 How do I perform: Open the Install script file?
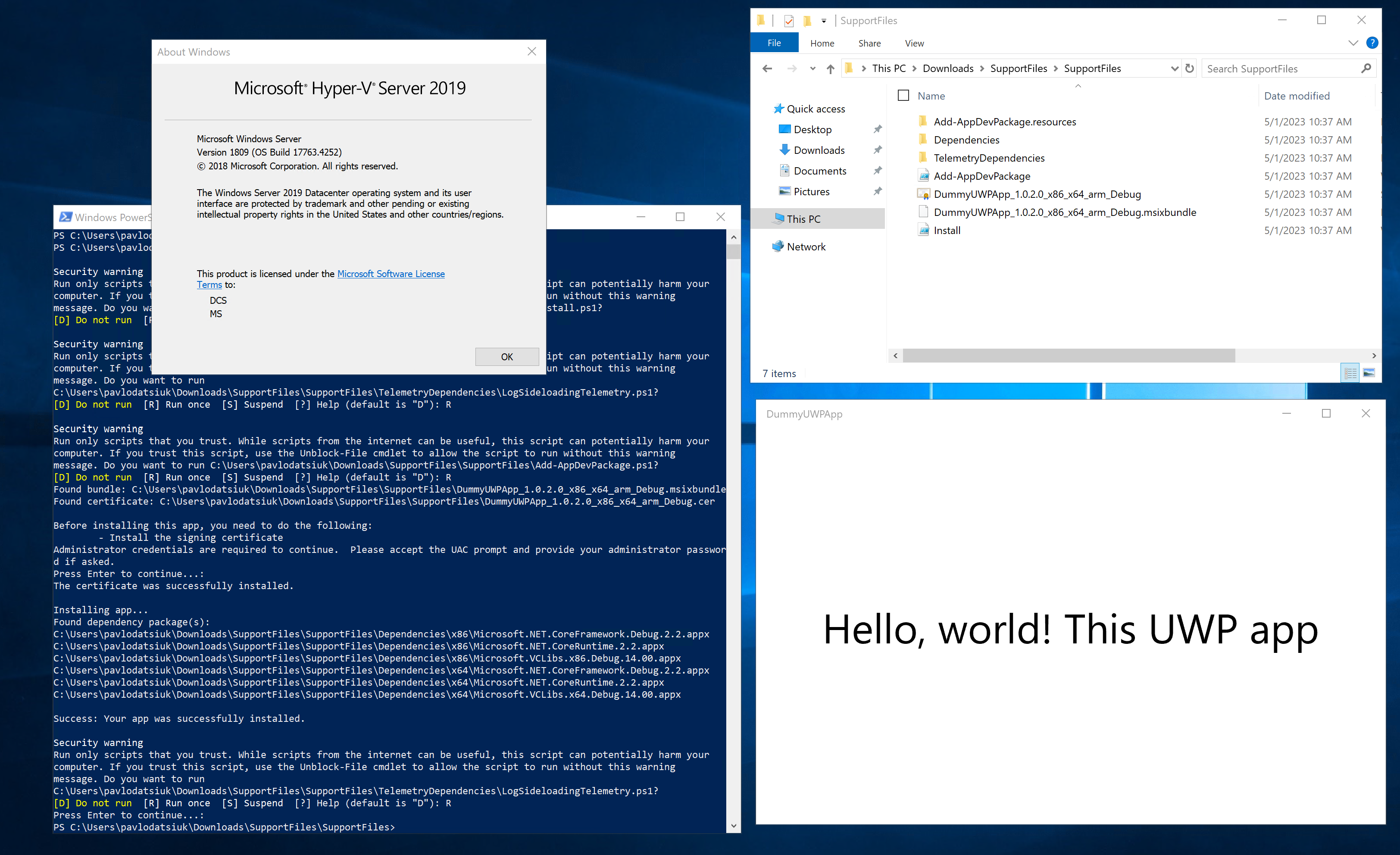coord(947,230)
